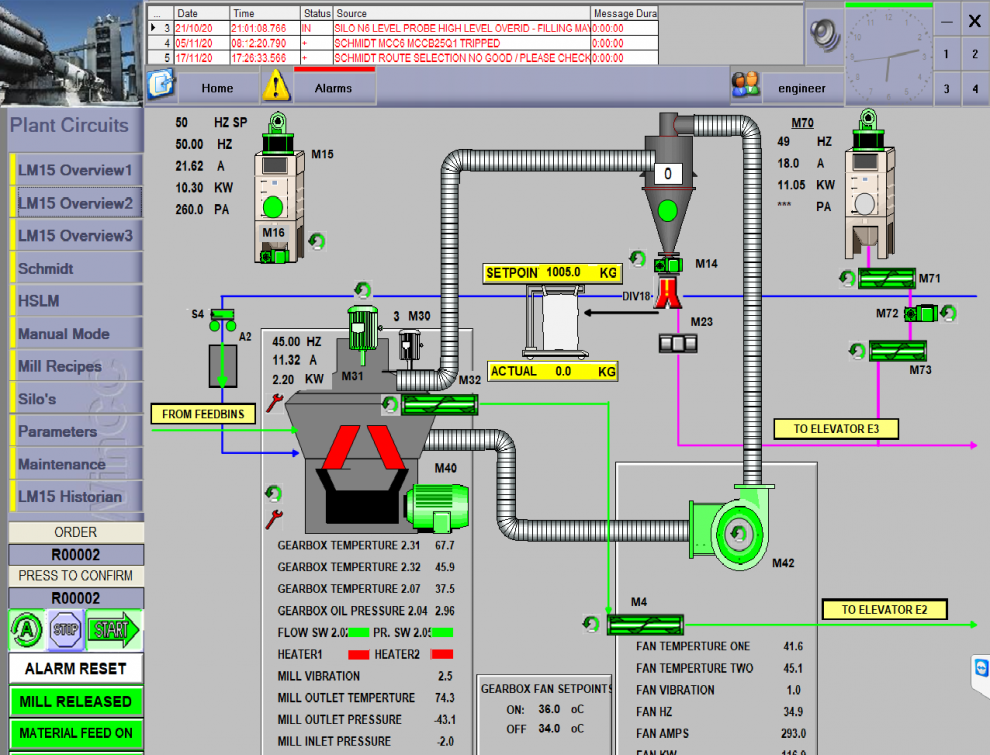The height and width of the screenshot is (755, 990).
Task: Mute the alarm speaker icon
Action: (x=825, y=35)
